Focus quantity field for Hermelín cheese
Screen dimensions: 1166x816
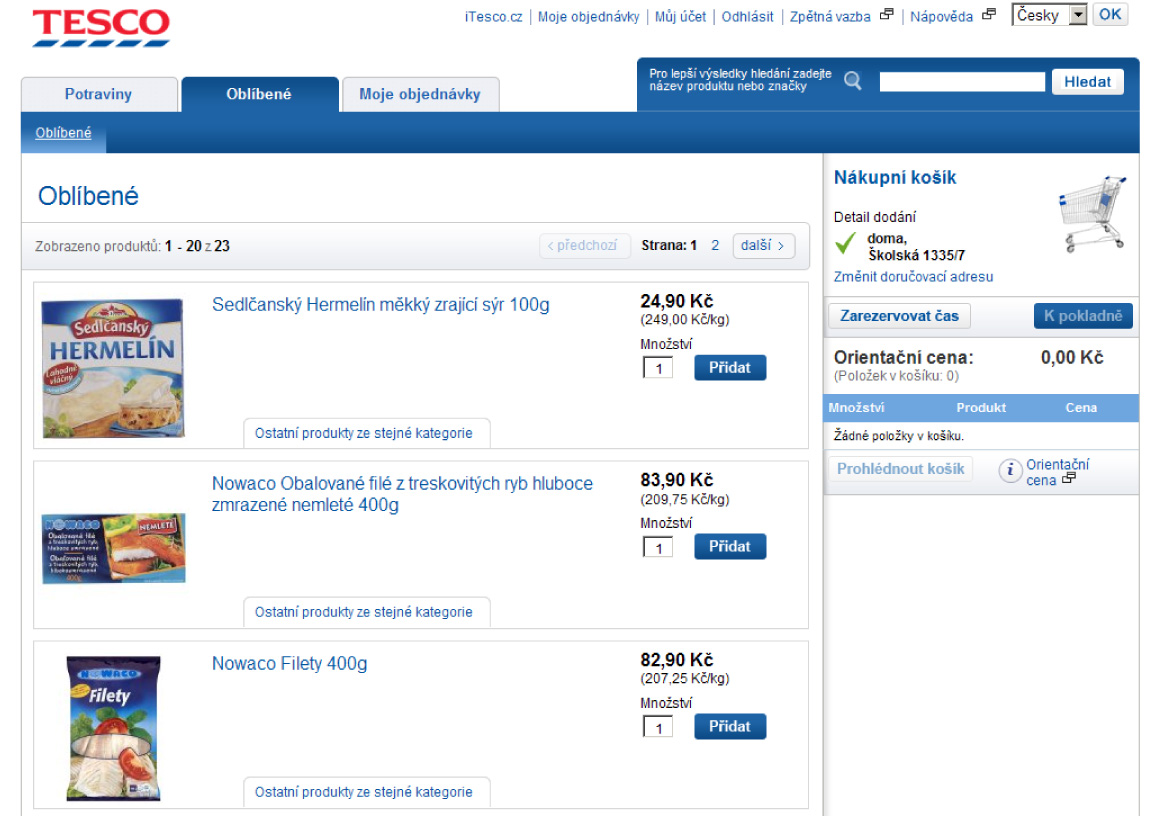657,368
